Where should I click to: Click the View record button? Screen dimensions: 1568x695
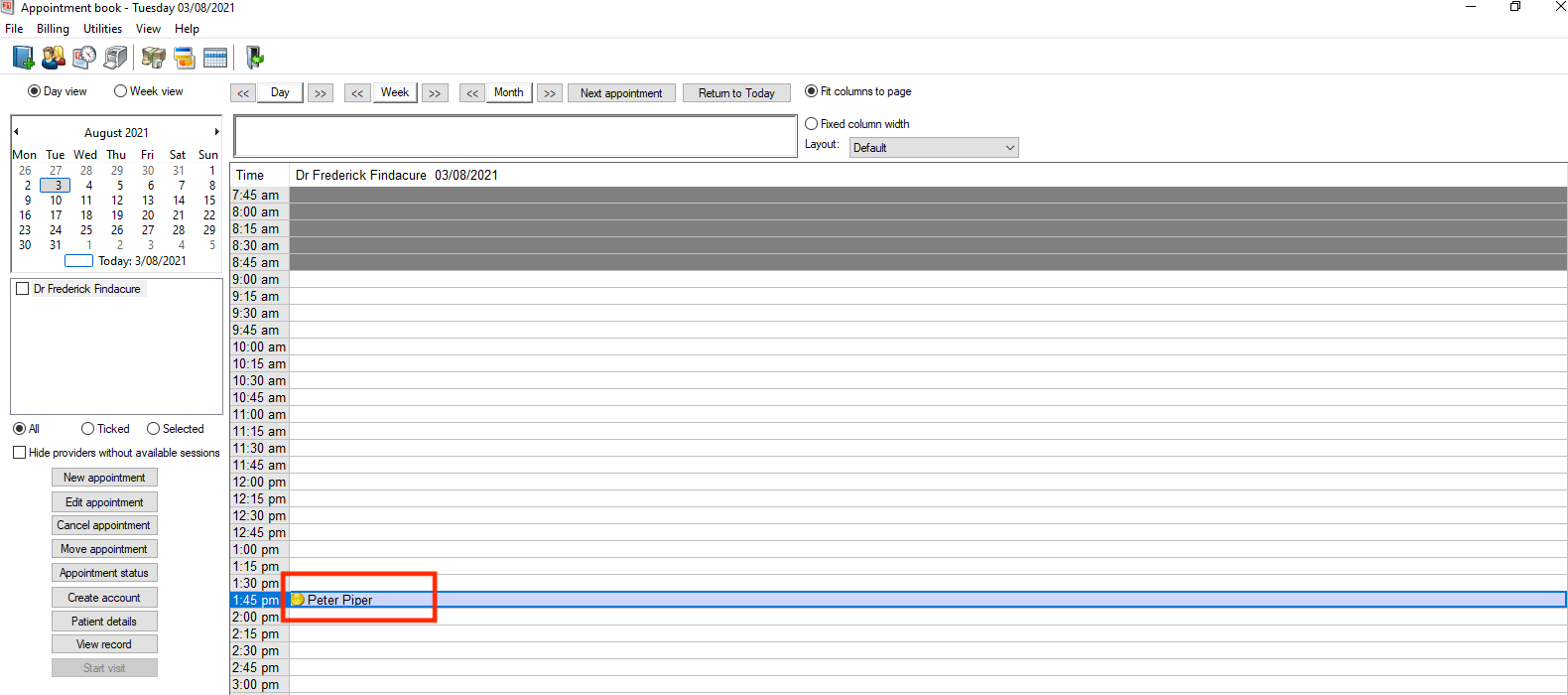(x=104, y=644)
